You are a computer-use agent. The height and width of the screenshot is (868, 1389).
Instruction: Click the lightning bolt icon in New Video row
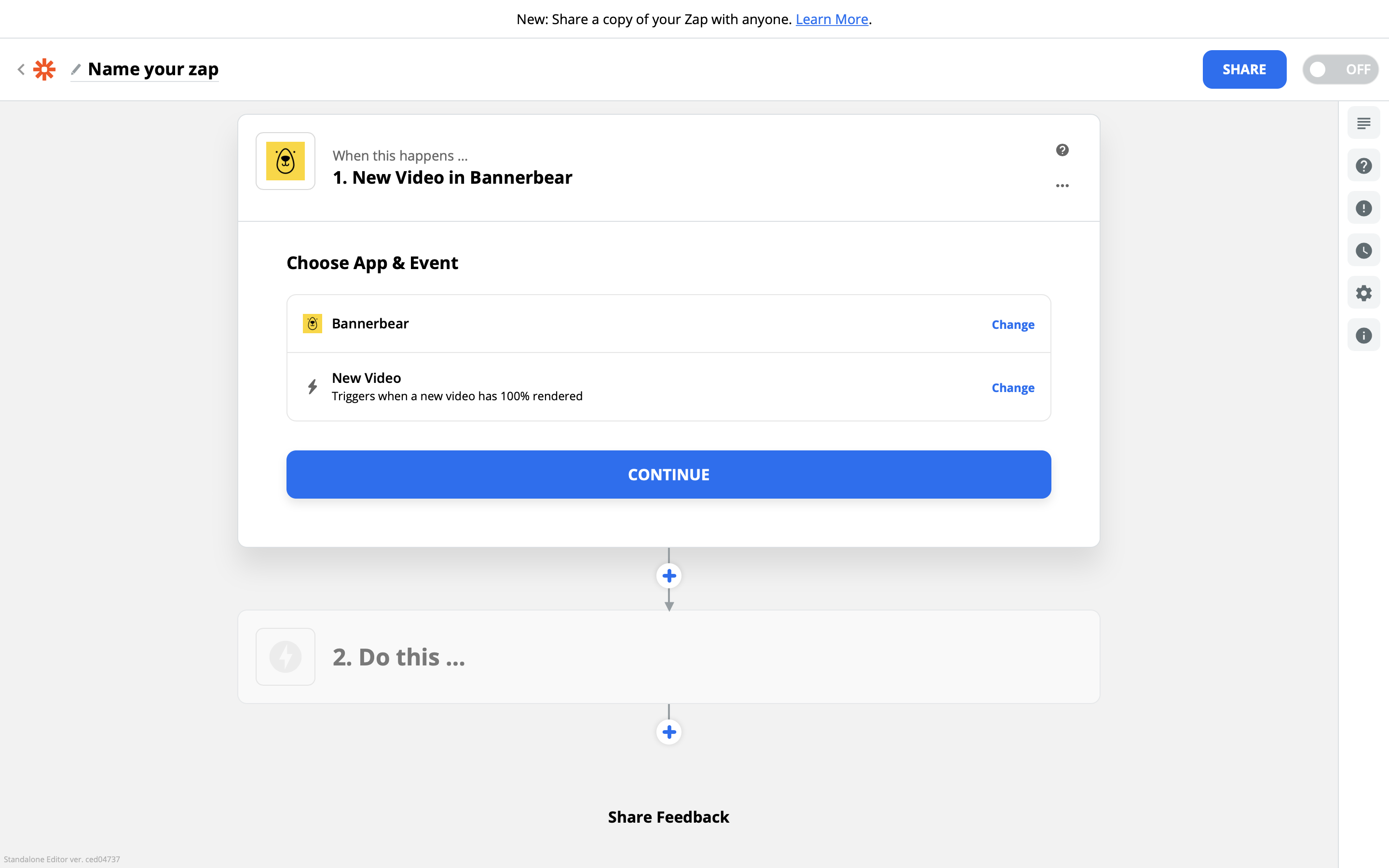pyautogui.click(x=312, y=386)
